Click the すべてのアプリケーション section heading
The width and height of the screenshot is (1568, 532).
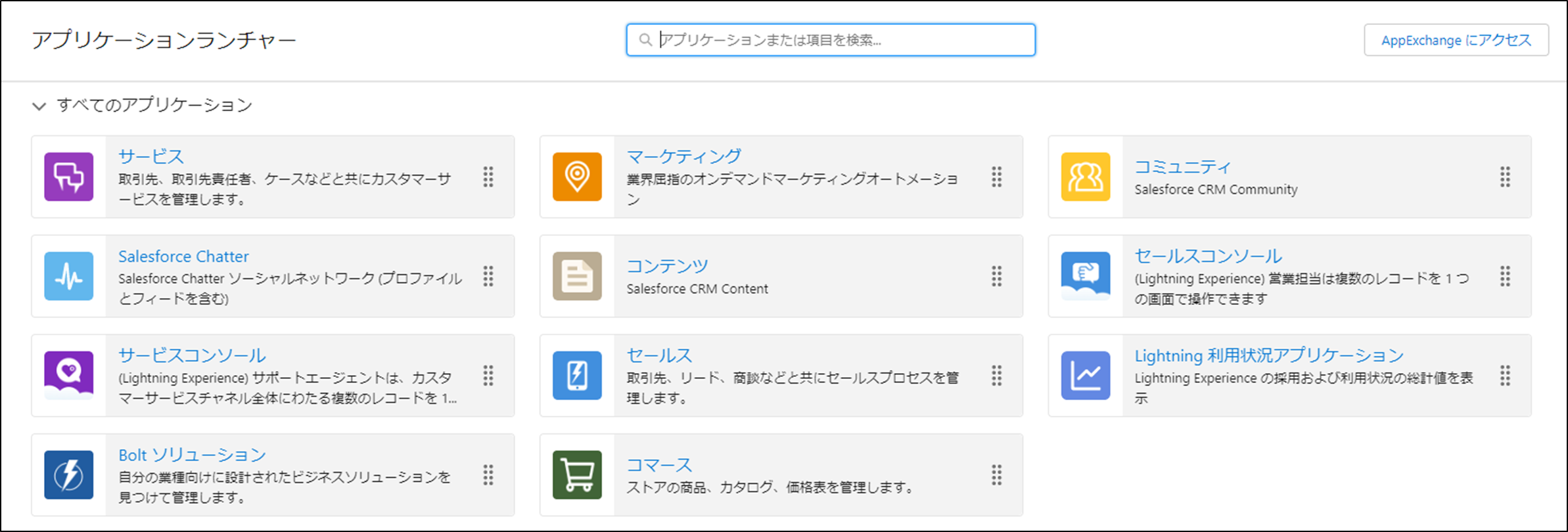coord(154,105)
